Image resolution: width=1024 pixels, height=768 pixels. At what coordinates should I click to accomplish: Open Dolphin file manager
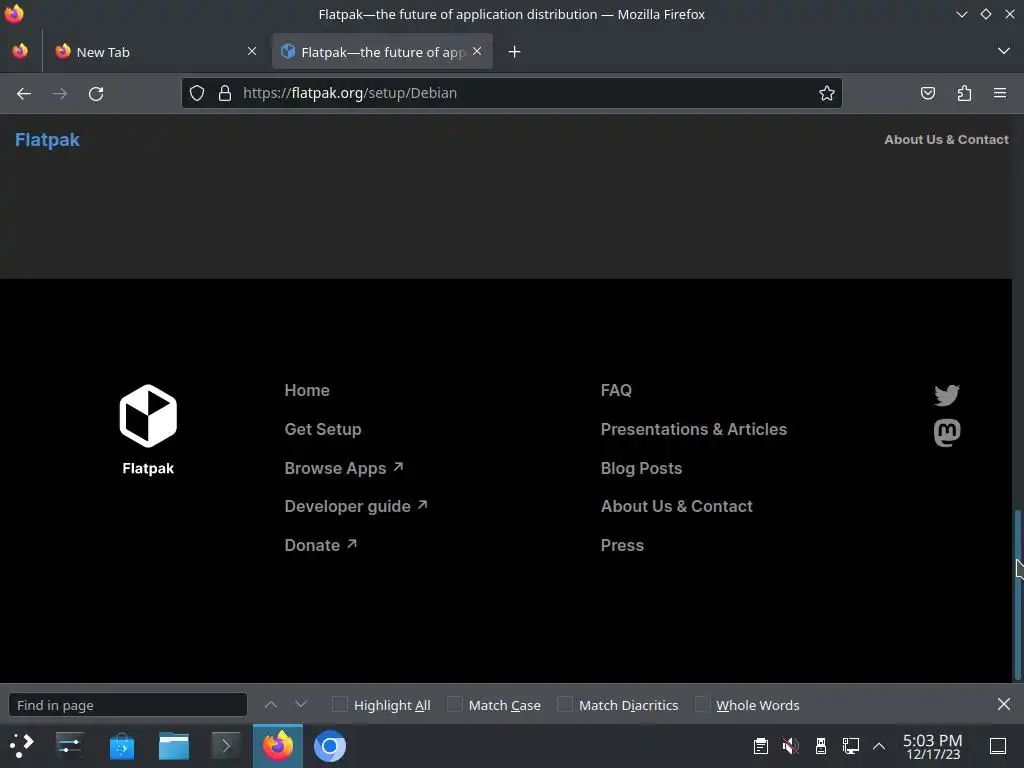pos(174,746)
